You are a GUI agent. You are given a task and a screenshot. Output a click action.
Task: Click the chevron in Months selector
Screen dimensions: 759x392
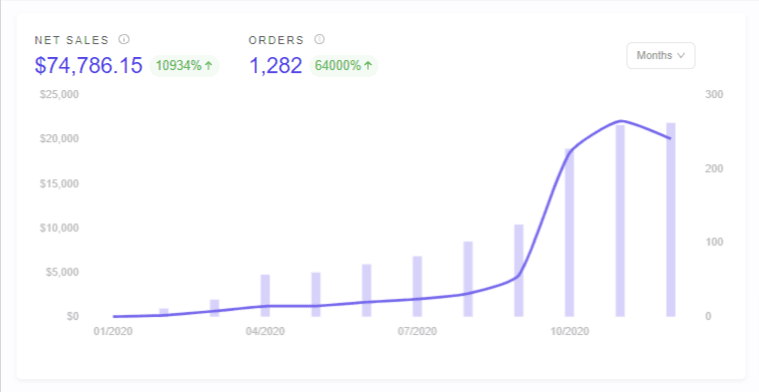coord(681,56)
